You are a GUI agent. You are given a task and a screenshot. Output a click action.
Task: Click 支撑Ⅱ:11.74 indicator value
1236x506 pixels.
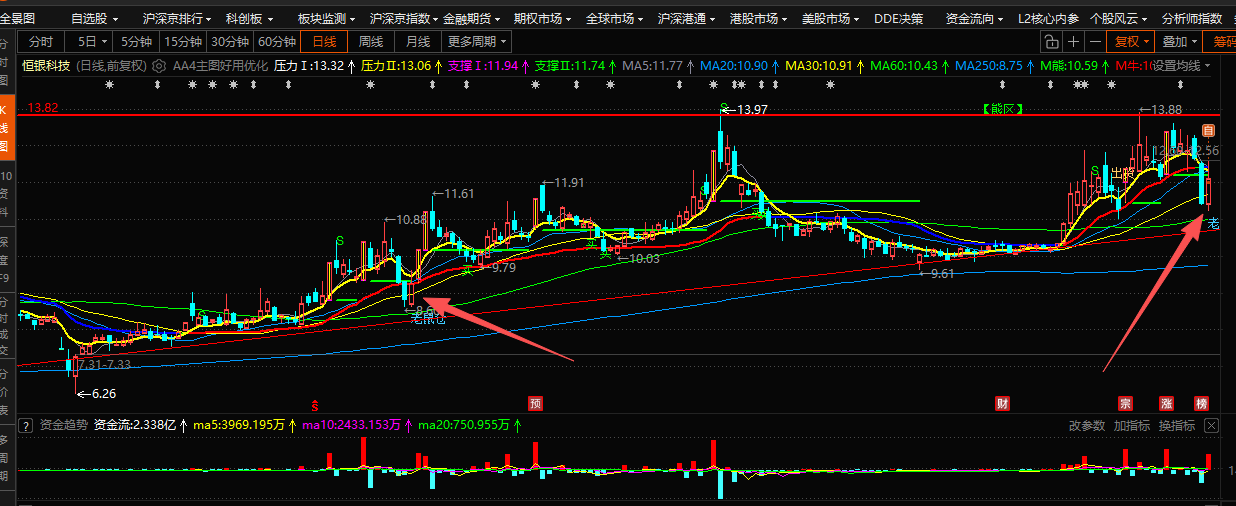(x=570, y=66)
